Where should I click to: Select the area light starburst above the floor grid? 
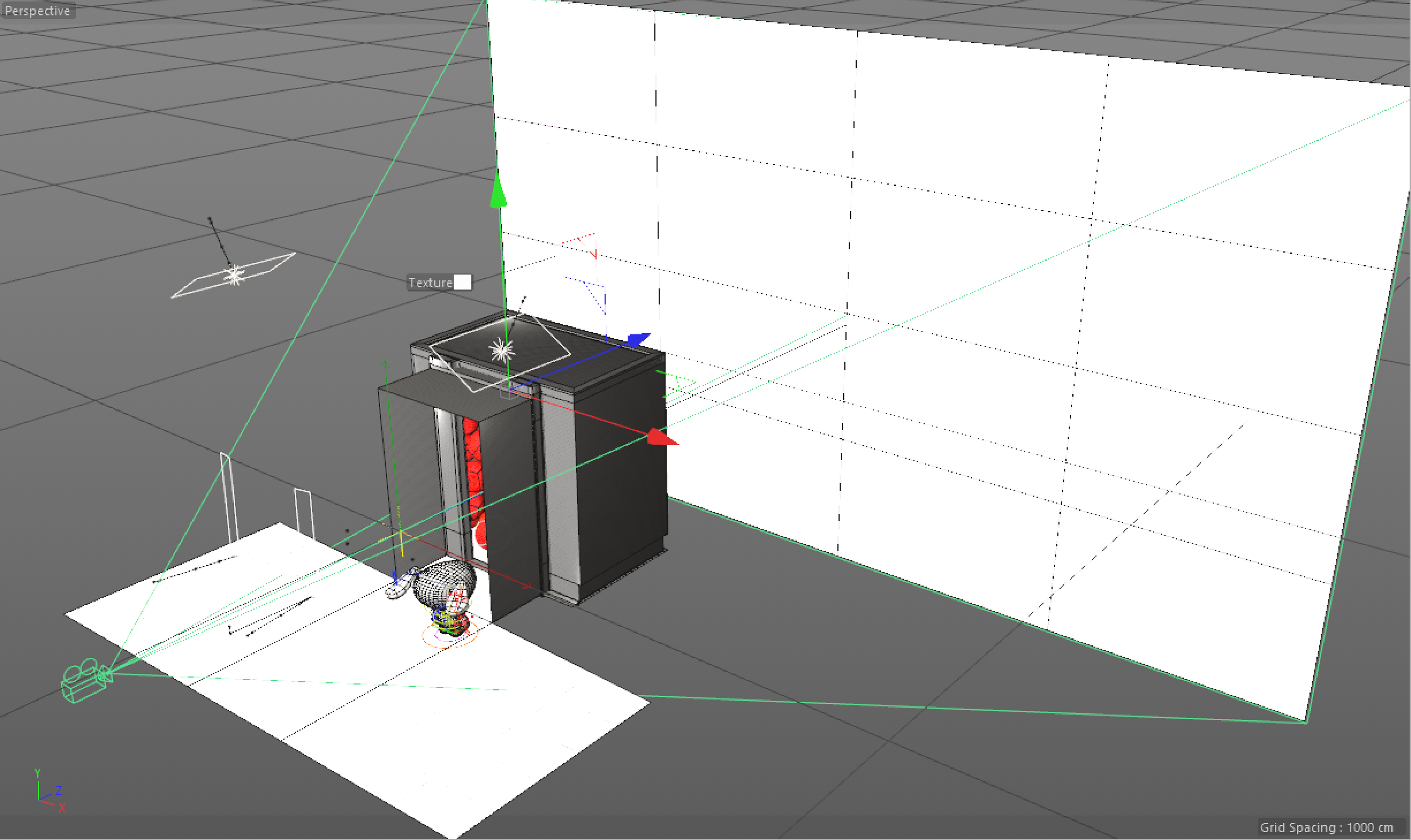coord(234,275)
